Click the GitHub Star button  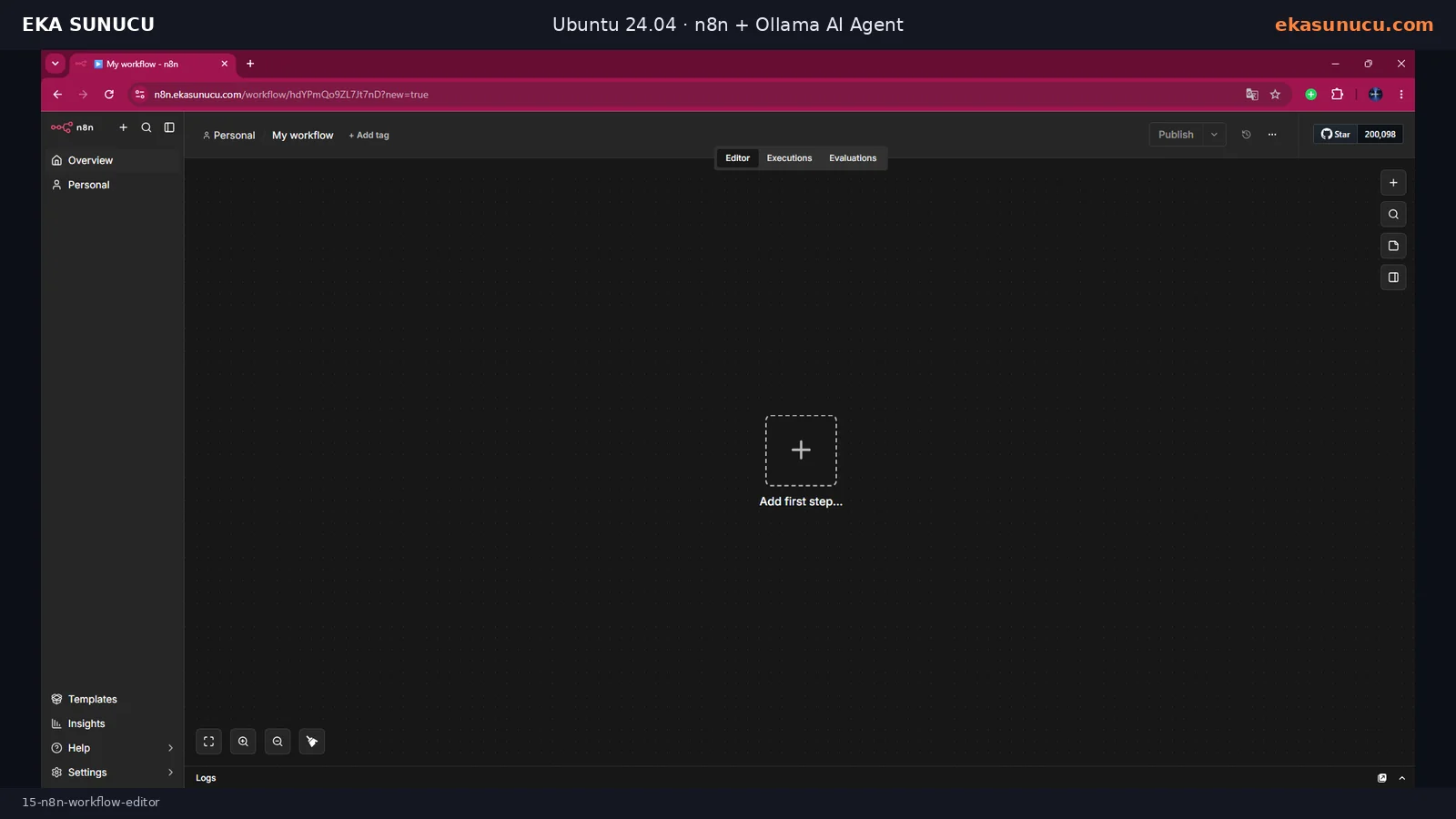(x=1335, y=135)
